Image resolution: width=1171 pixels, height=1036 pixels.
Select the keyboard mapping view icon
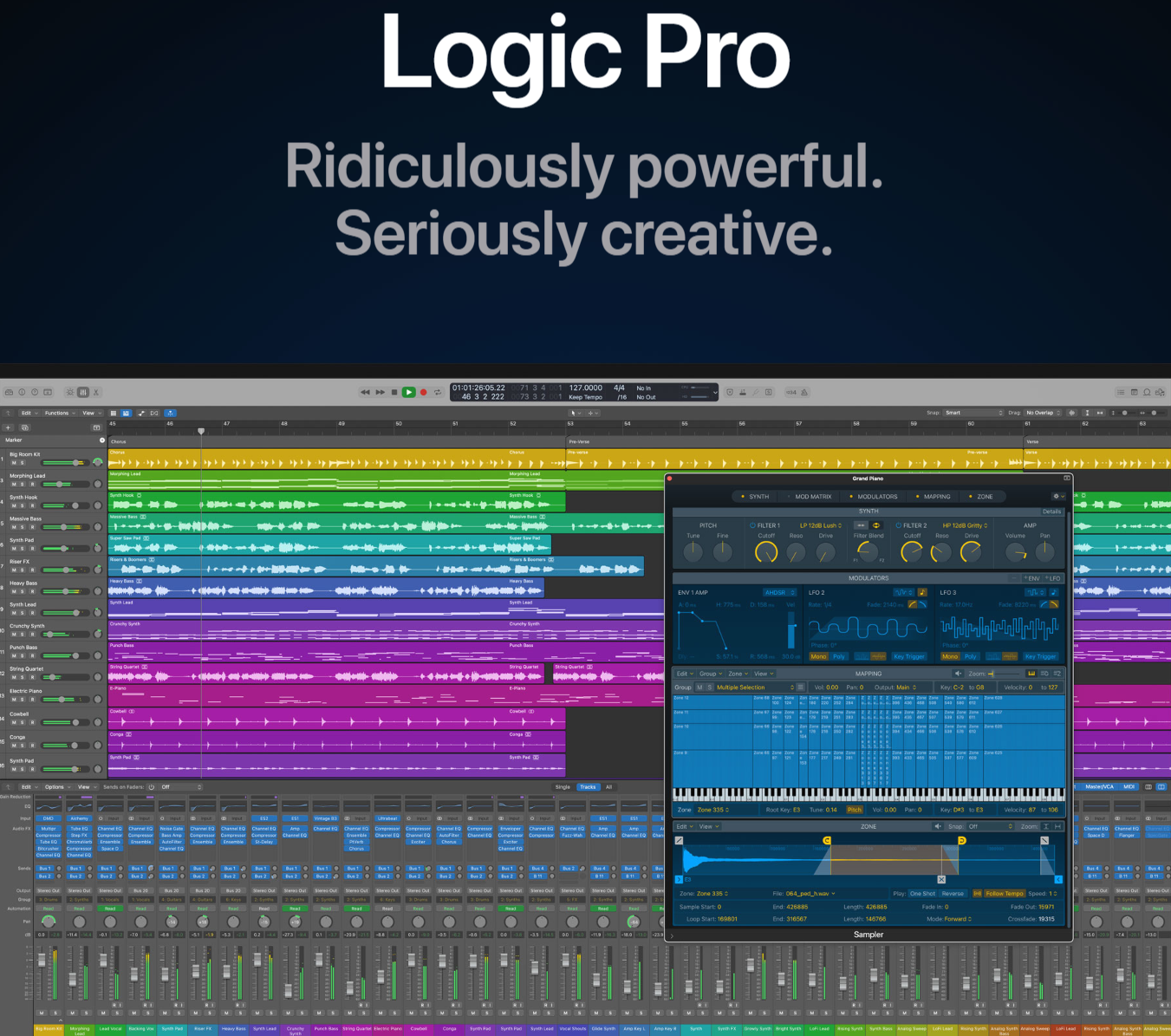coord(1031,674)
